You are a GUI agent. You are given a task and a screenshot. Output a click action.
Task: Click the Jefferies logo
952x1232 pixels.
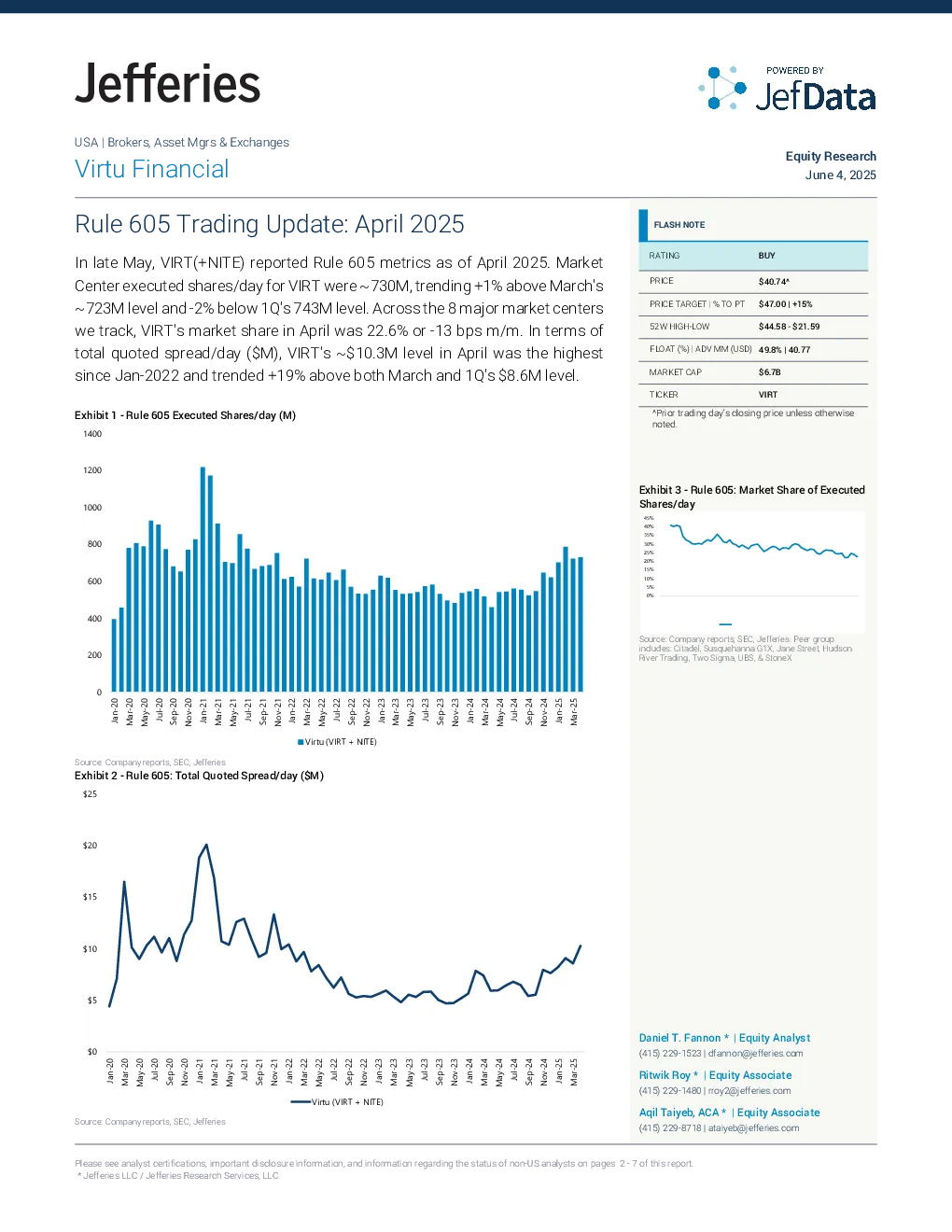[x=167, y=84]
